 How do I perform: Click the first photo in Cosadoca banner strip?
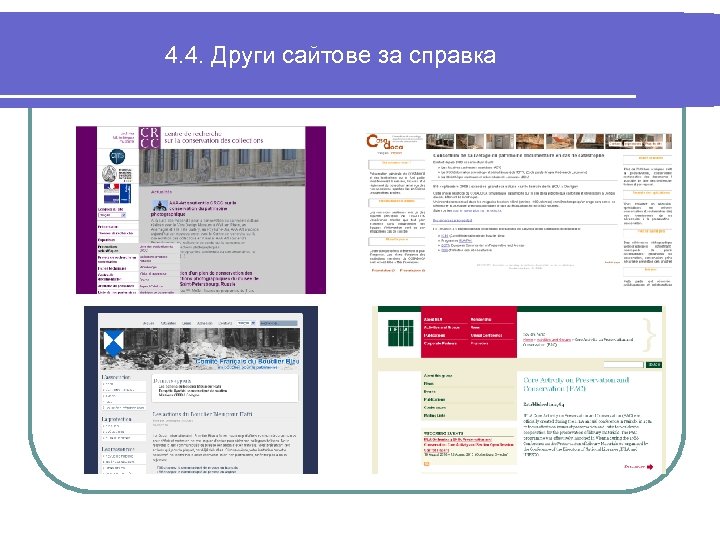[x=440, y=141]
